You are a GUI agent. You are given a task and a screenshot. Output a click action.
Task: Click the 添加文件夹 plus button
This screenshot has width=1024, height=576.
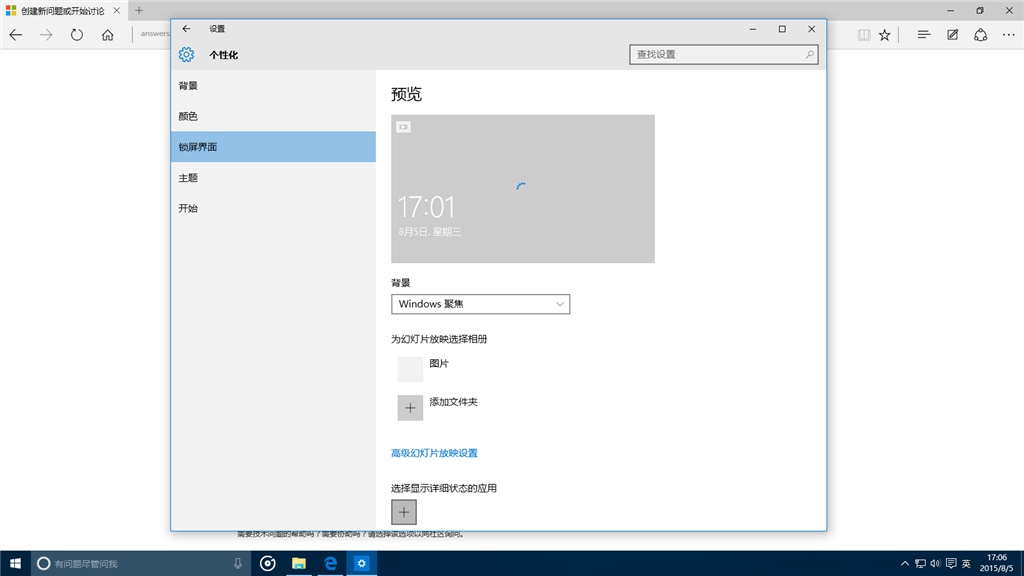tap(410, 408)
